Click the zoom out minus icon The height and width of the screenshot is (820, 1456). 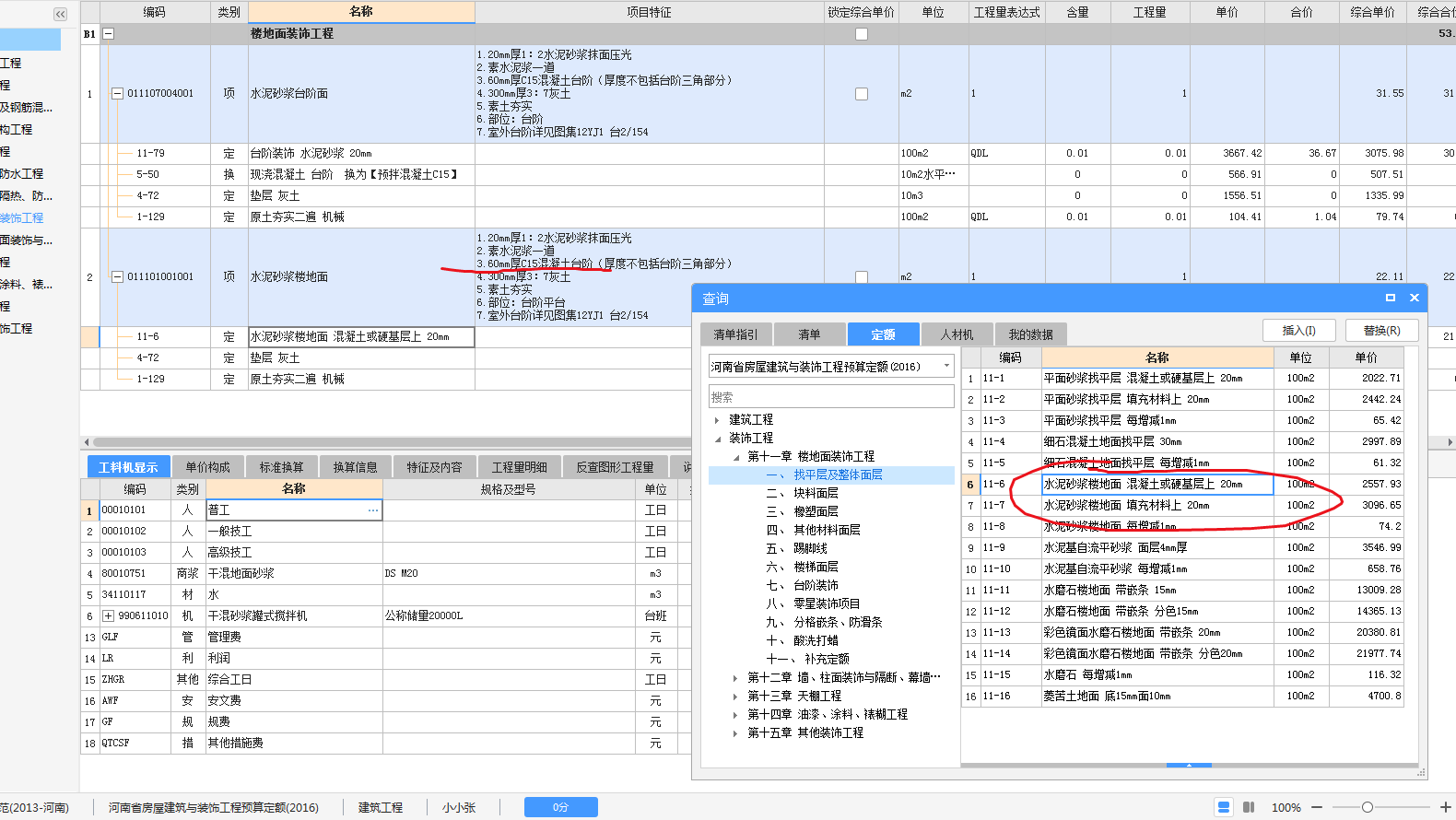point(1317,807)
